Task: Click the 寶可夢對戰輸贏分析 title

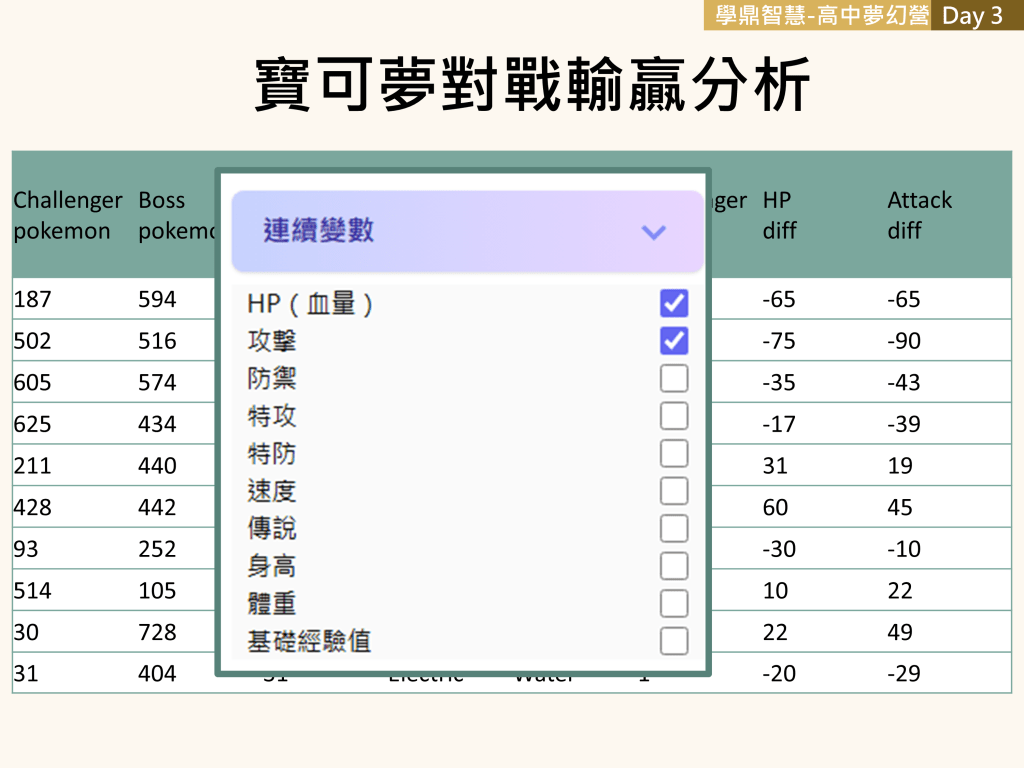Action: [x=531, y=85]
